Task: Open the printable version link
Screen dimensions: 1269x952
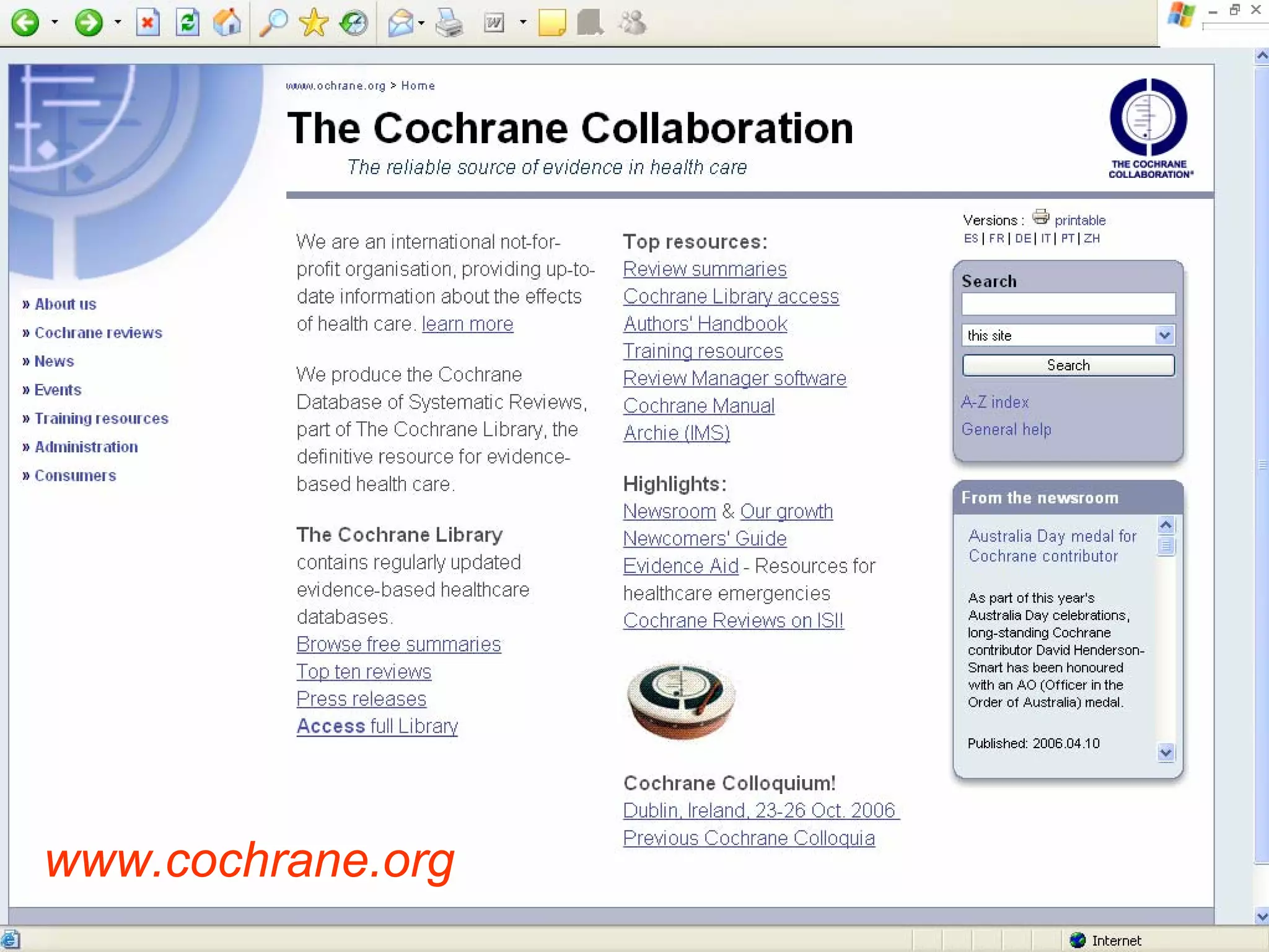Action: [x=1080, y=221]
